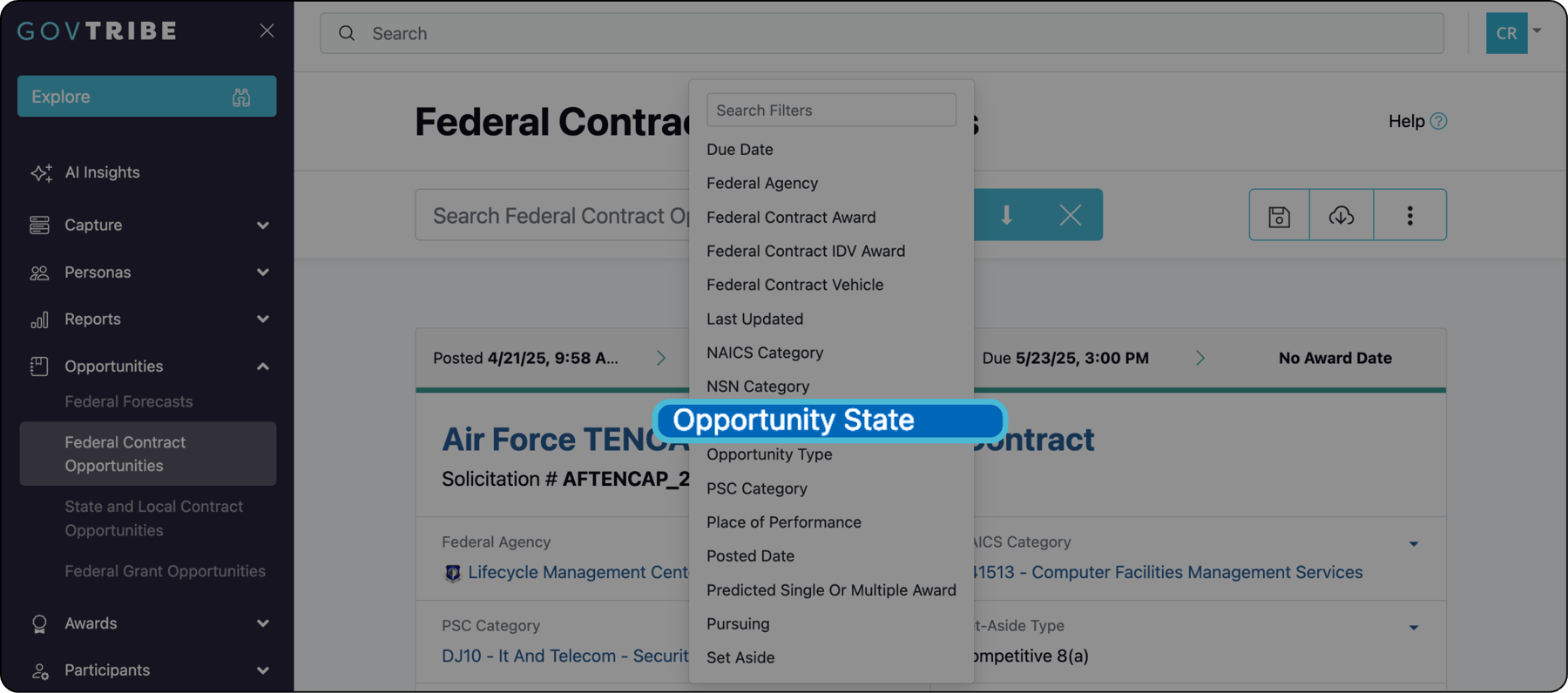Select the AI Insights sparkle icon

(40, 172)
